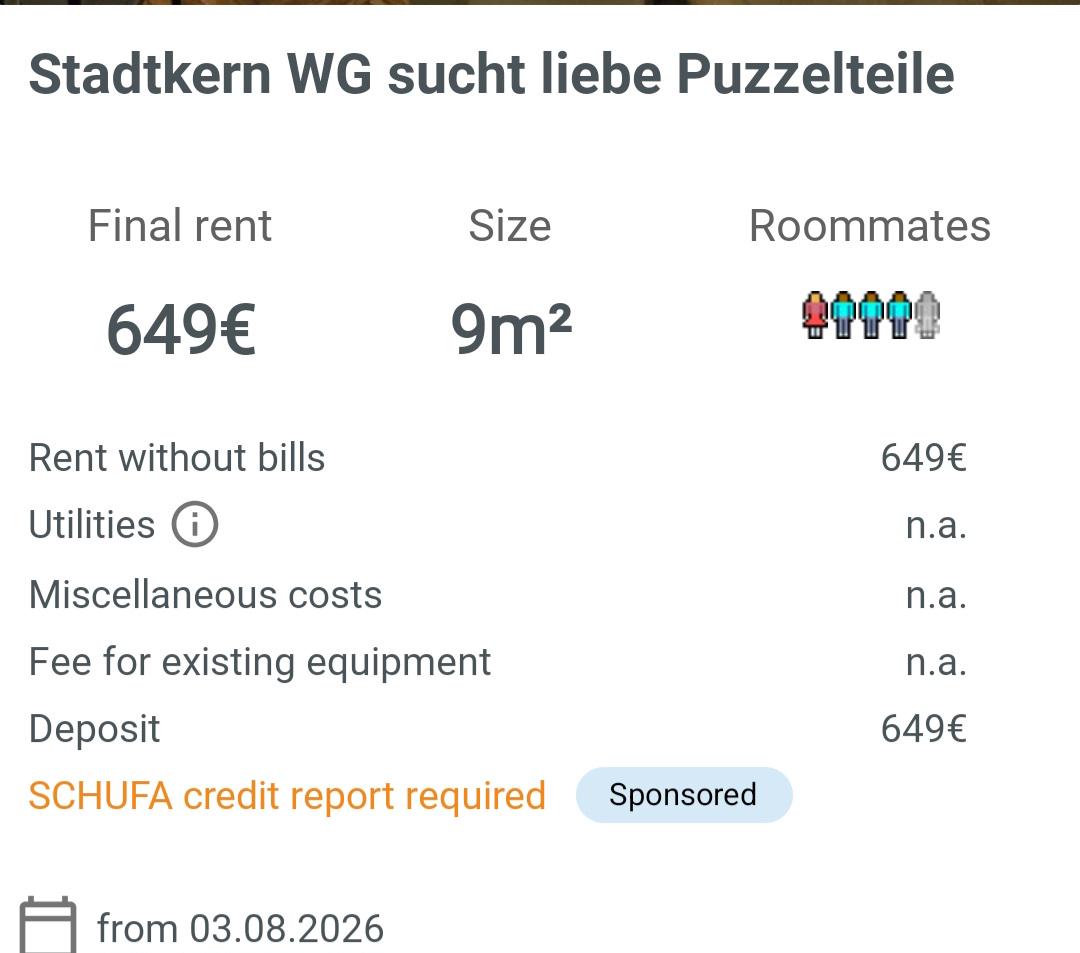Tap the Sponsored badge
This screenshot has height=953, width=1080.
pyautogui.click(x=684, y=795)
